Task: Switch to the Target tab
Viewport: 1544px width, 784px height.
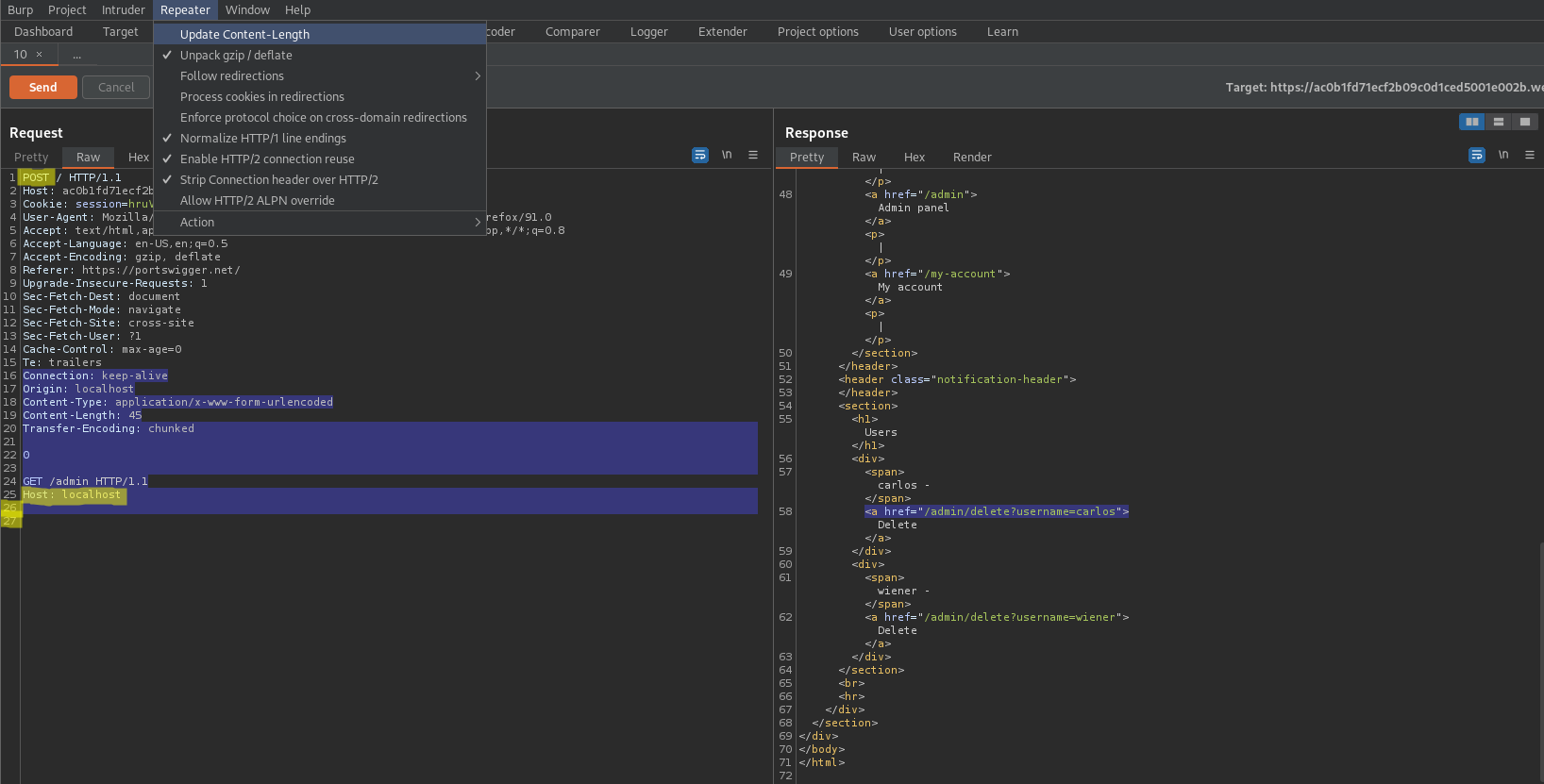Action: 121,31
